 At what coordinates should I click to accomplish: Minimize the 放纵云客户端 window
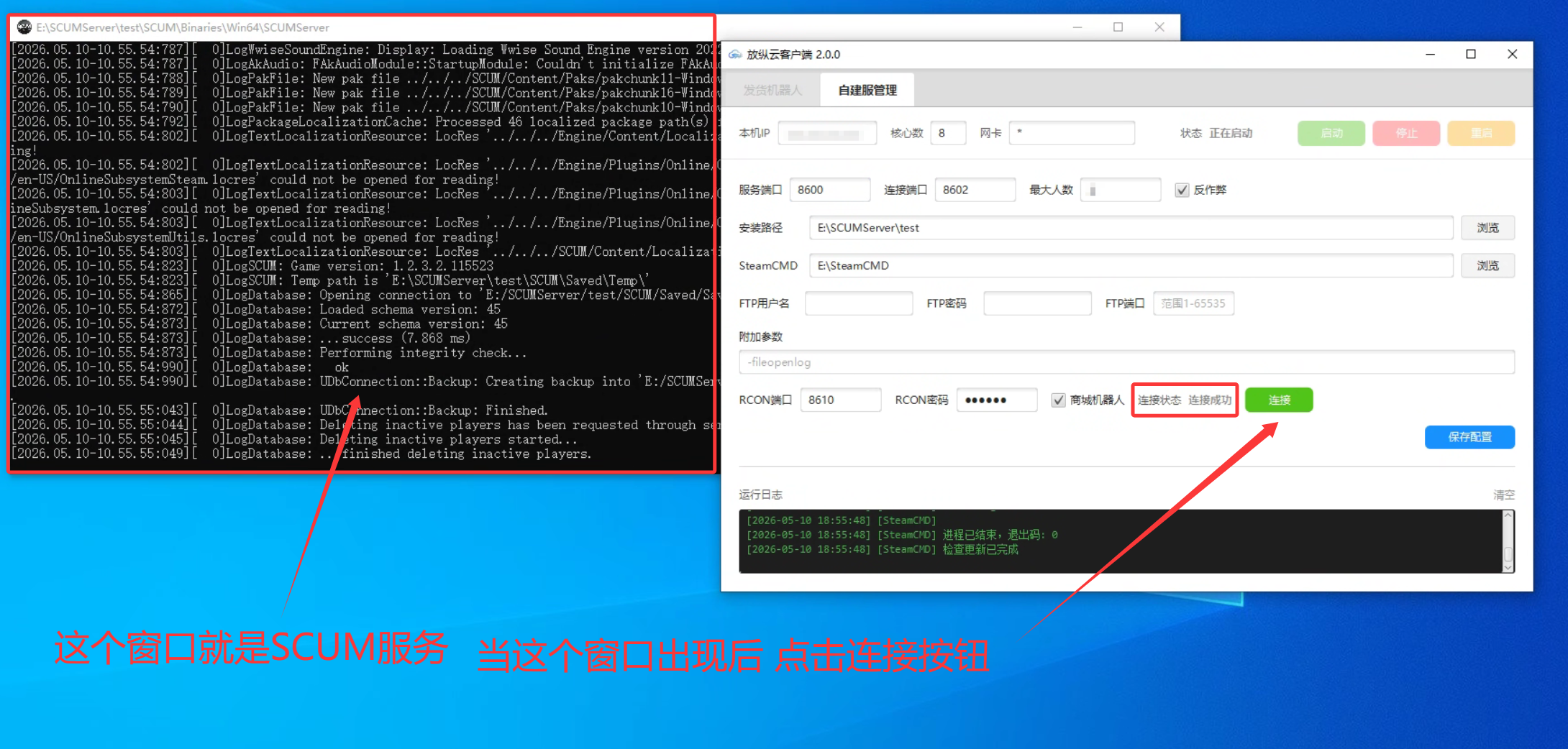(1430, 55)
